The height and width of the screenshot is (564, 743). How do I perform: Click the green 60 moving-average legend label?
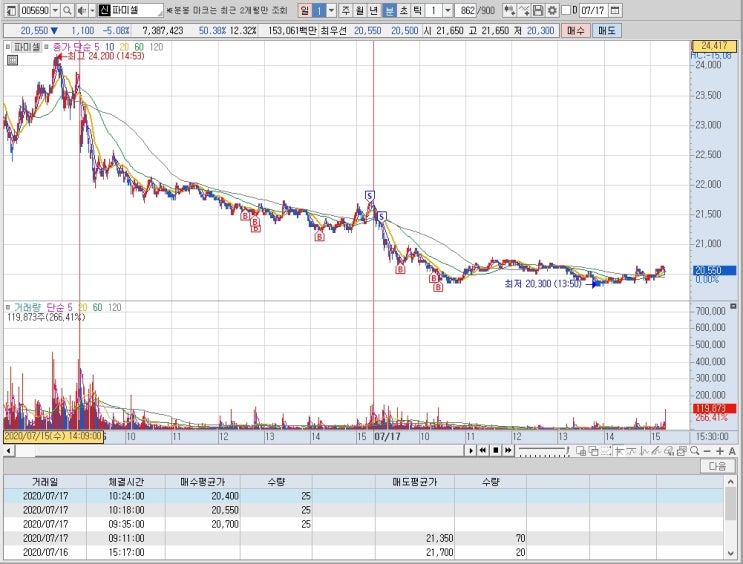click(139, 47)
